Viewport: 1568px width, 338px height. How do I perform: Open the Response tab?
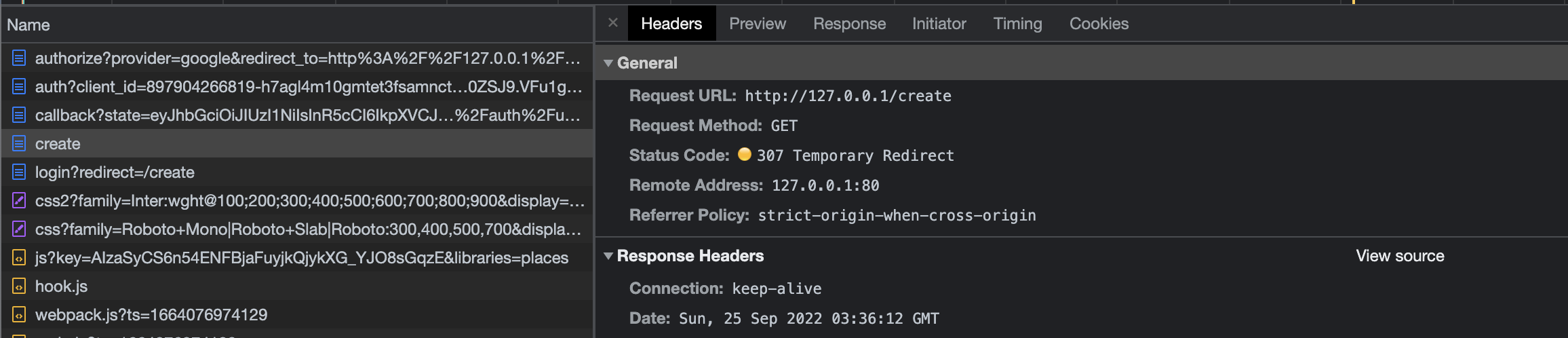849,24
